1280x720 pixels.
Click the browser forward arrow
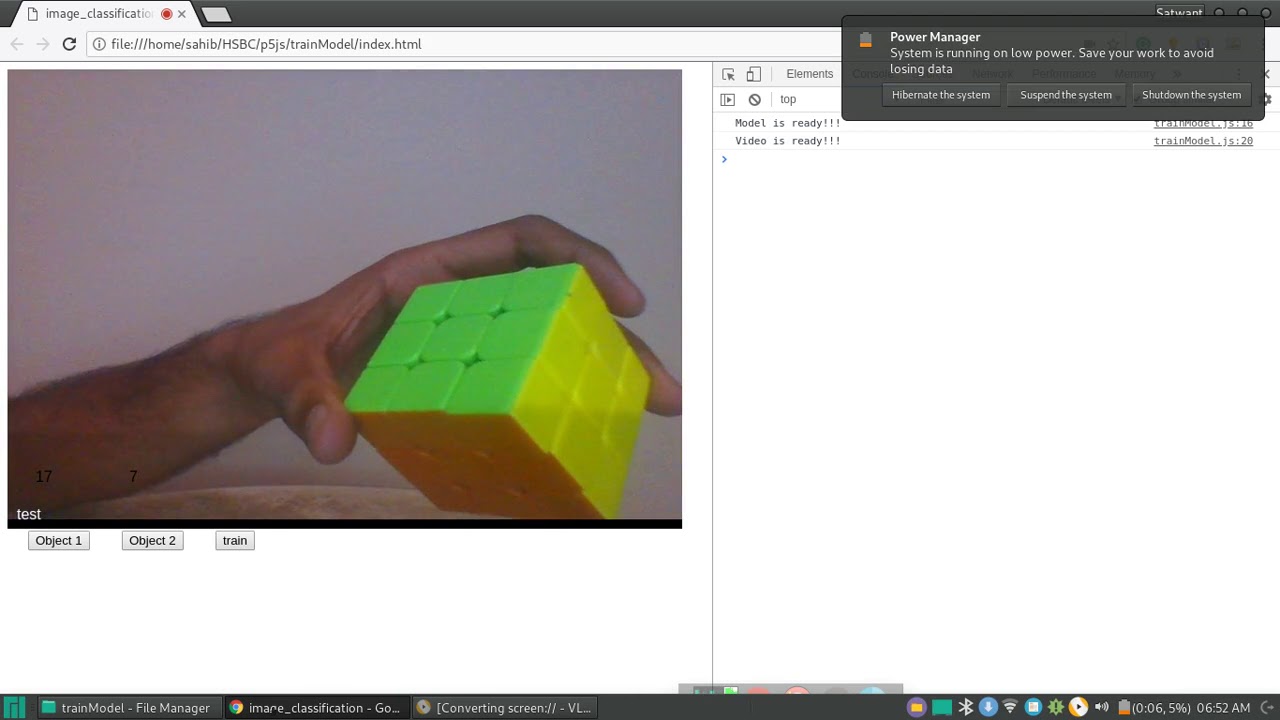tap(42, 44)
